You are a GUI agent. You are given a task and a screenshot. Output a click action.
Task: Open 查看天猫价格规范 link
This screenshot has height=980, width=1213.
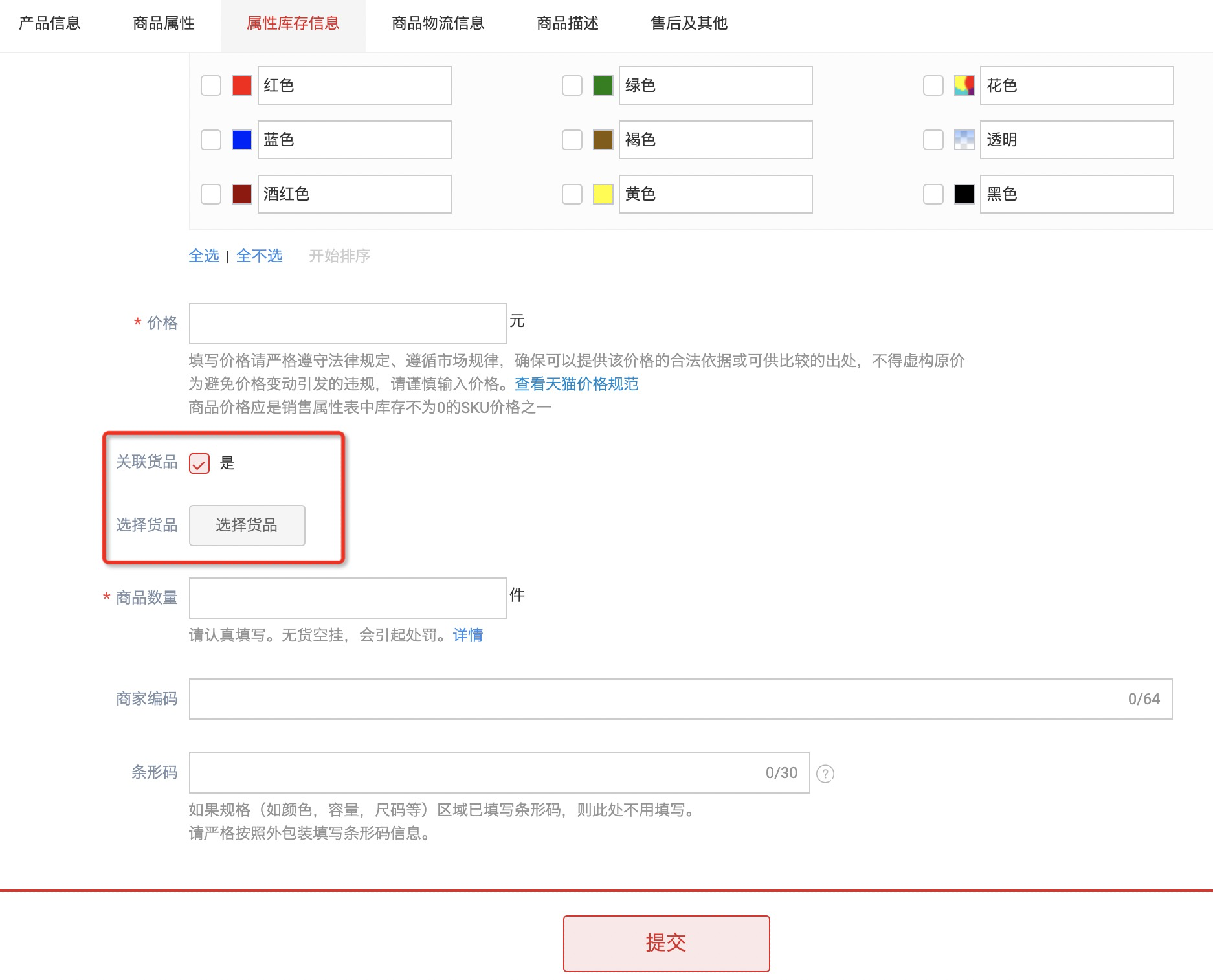click(x=577, y=384)
